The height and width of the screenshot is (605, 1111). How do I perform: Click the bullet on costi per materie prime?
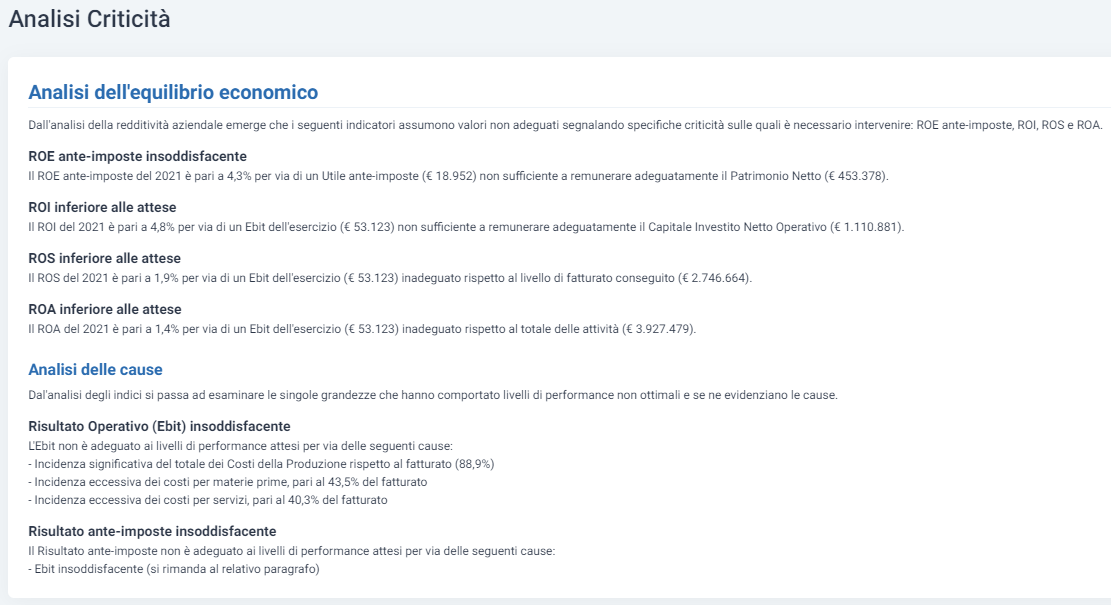click(x=228, y=482)
